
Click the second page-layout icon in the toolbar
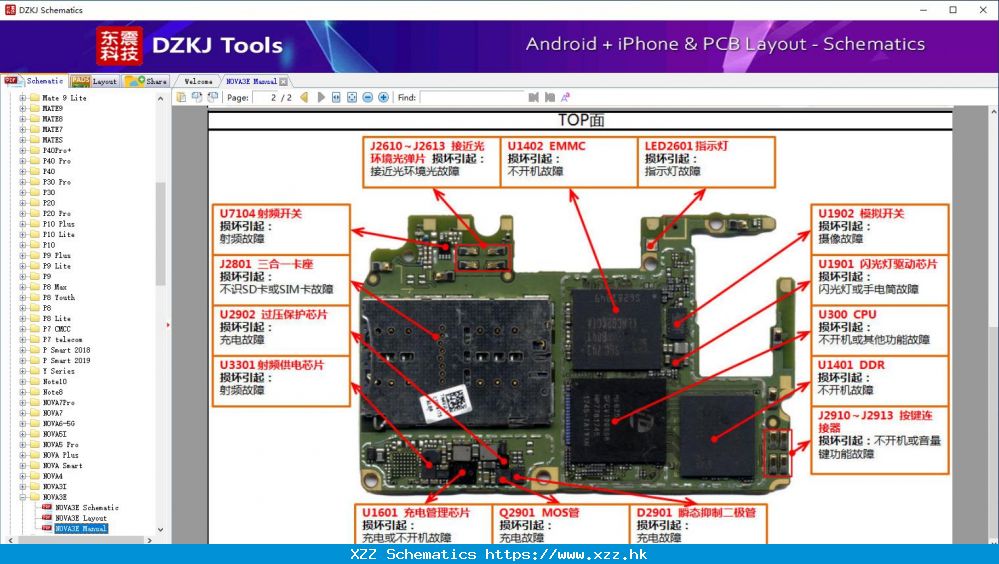[197, 97]
